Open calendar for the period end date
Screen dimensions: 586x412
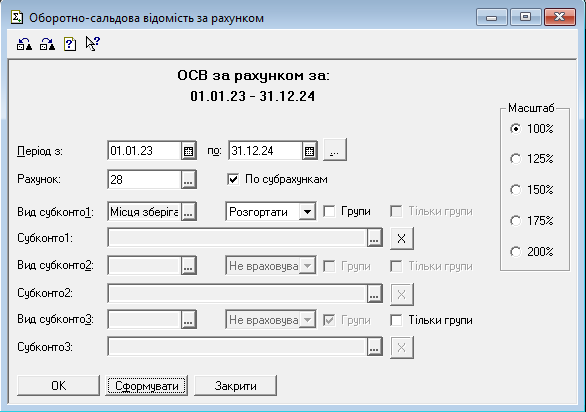(309, 151)
